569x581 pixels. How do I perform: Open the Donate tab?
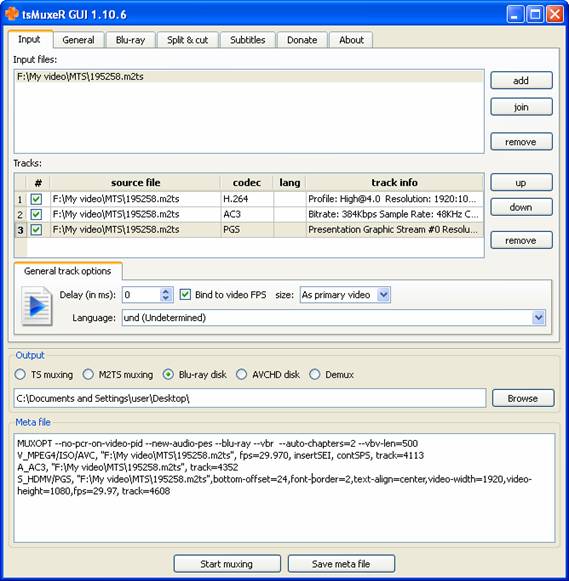point(302,40)
